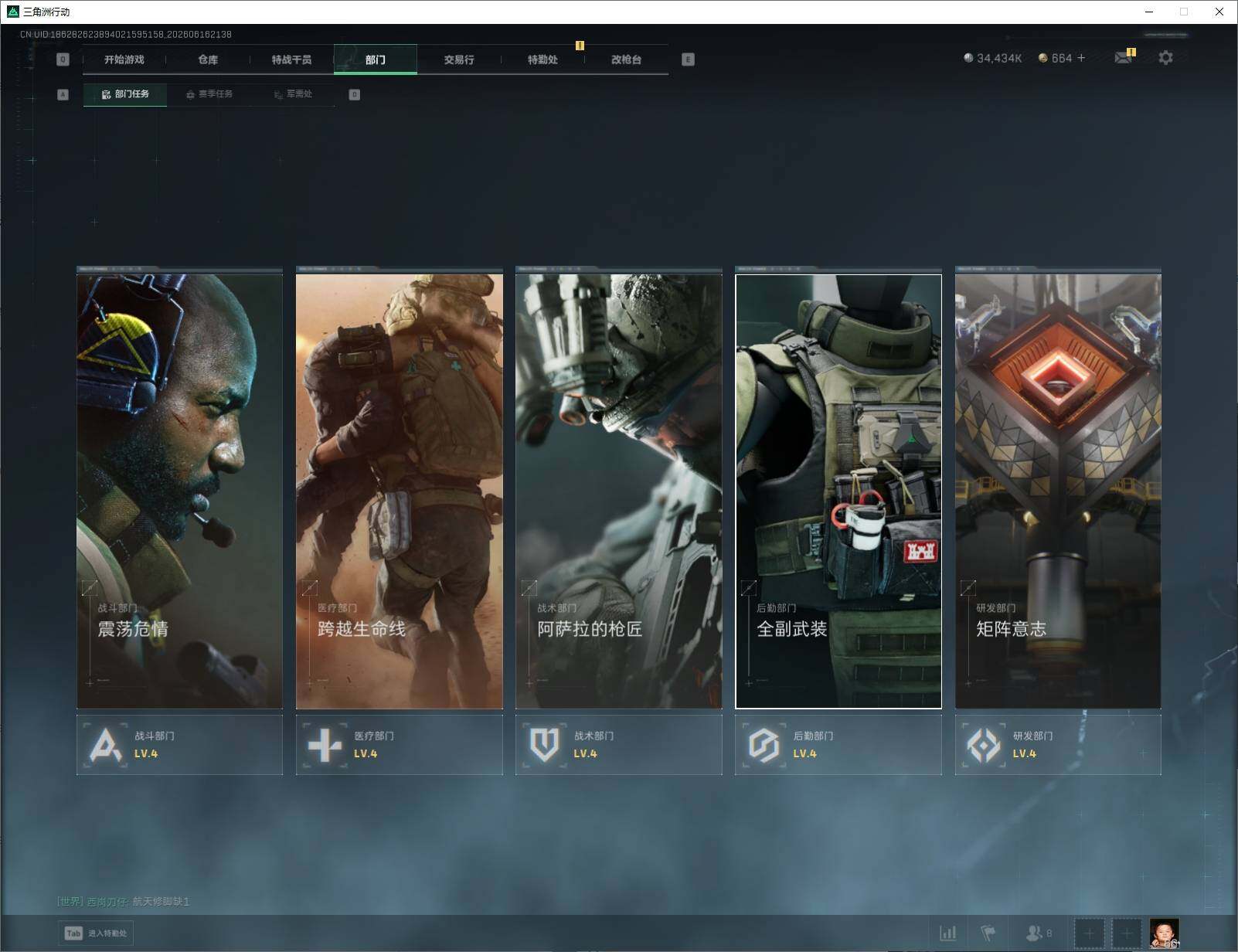The height and width of the screenshot is (952, 1238).
Task: Click the 后勤部门 LV.4 level label
Action: click(x=804, y=754)
